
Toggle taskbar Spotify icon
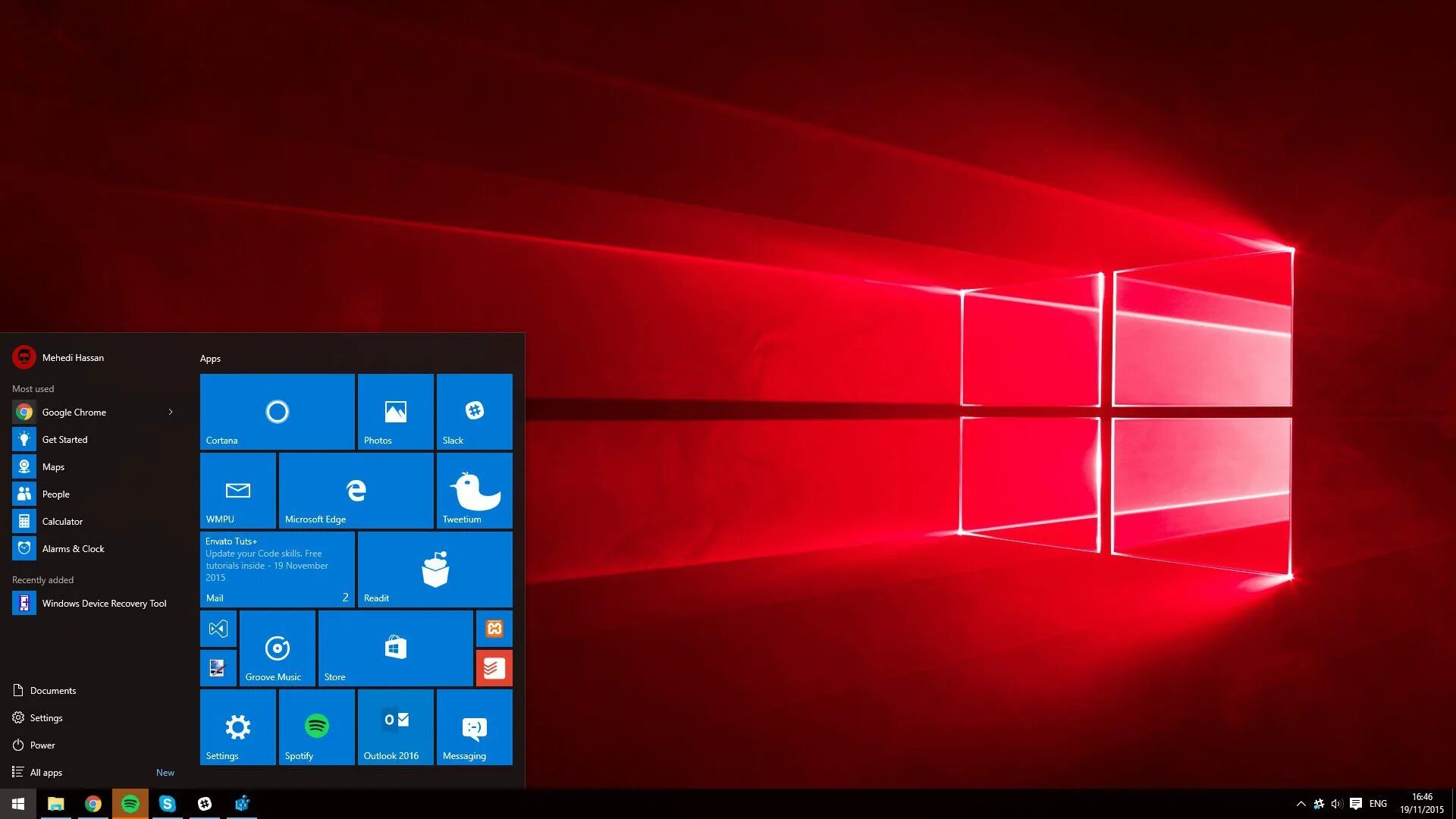pos(128,803)
